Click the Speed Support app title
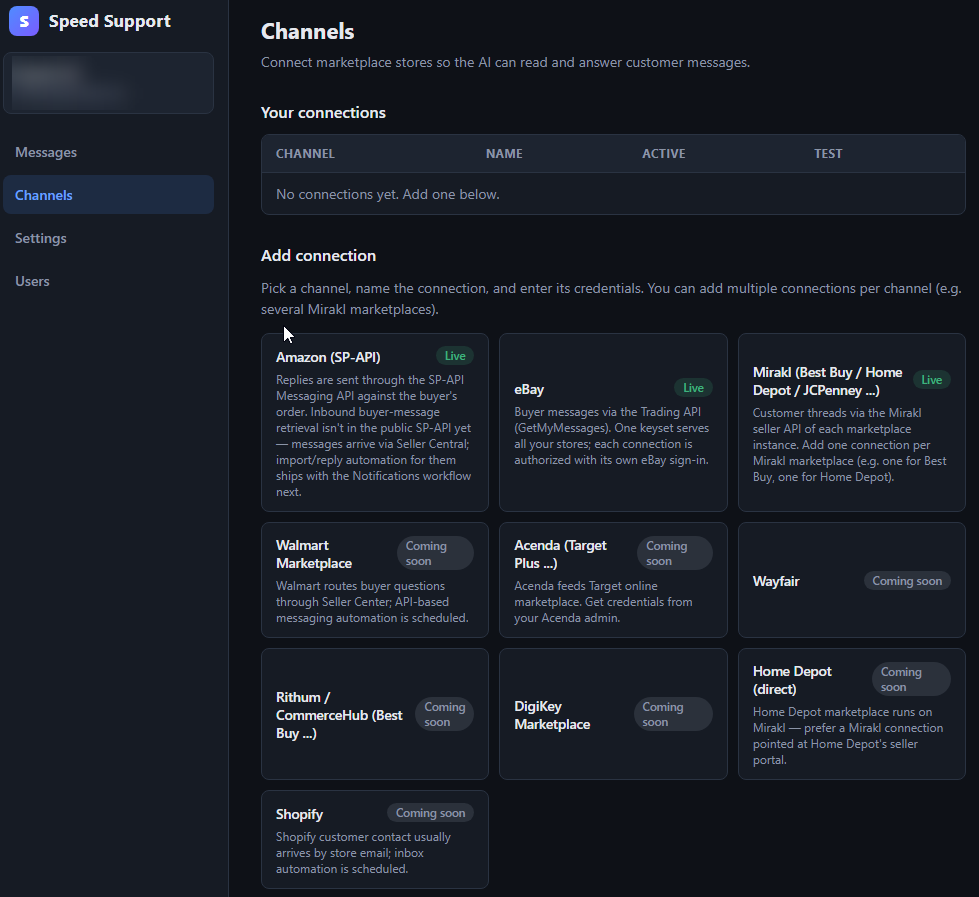979x897 pixels. [x=110, y=21]
